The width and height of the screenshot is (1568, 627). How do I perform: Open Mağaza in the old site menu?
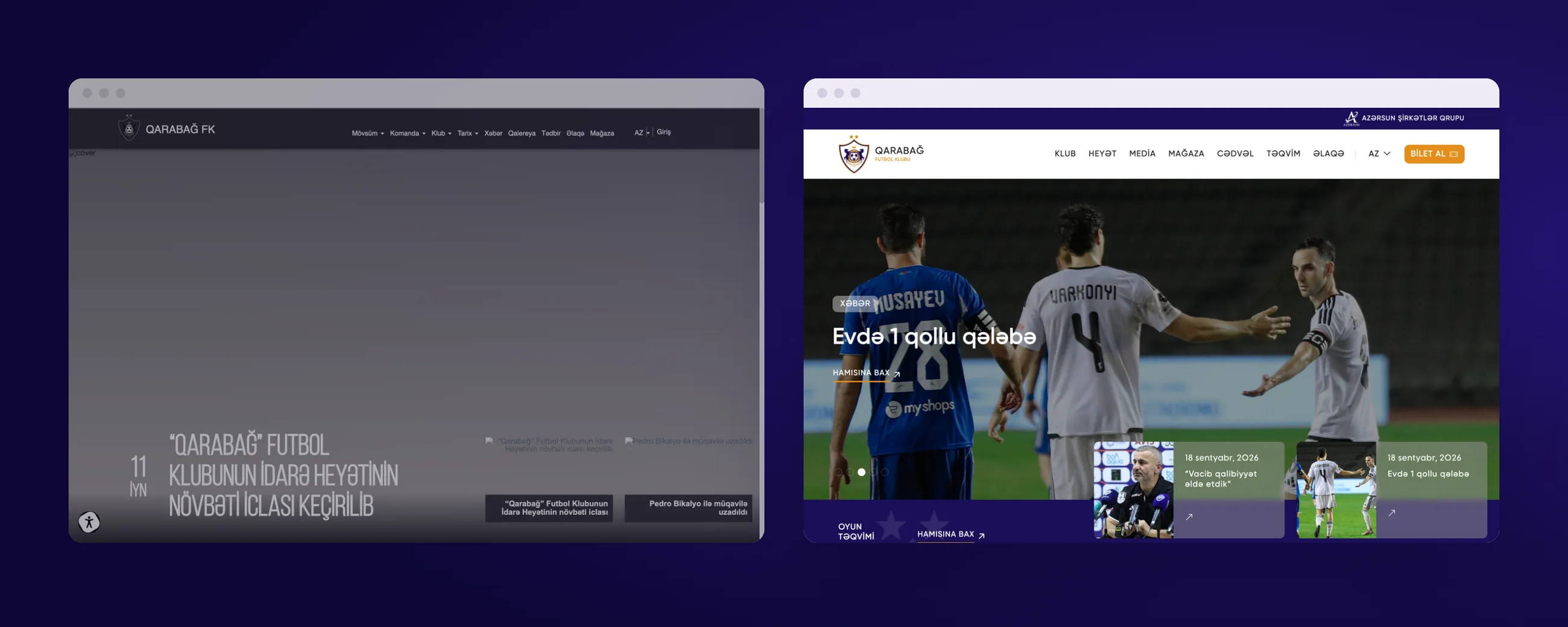[602, 133]
